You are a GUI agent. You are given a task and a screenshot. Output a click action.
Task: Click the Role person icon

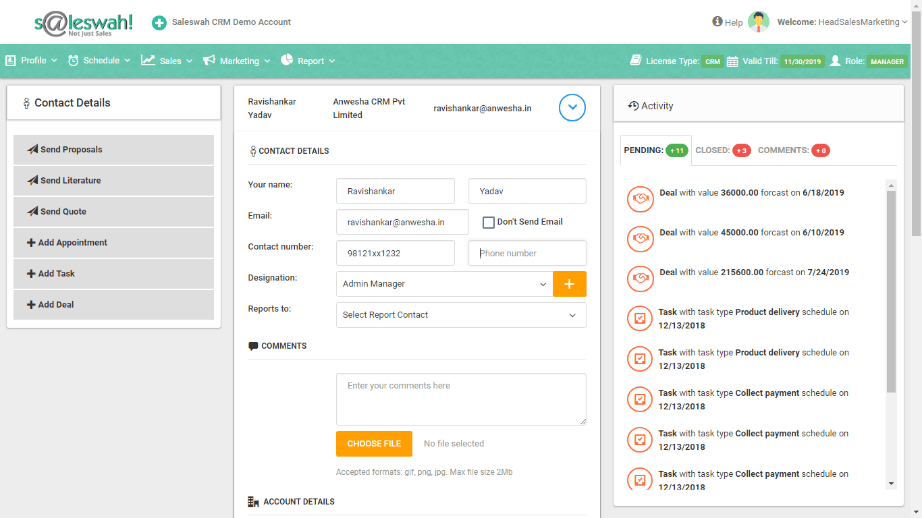point(835,61)
